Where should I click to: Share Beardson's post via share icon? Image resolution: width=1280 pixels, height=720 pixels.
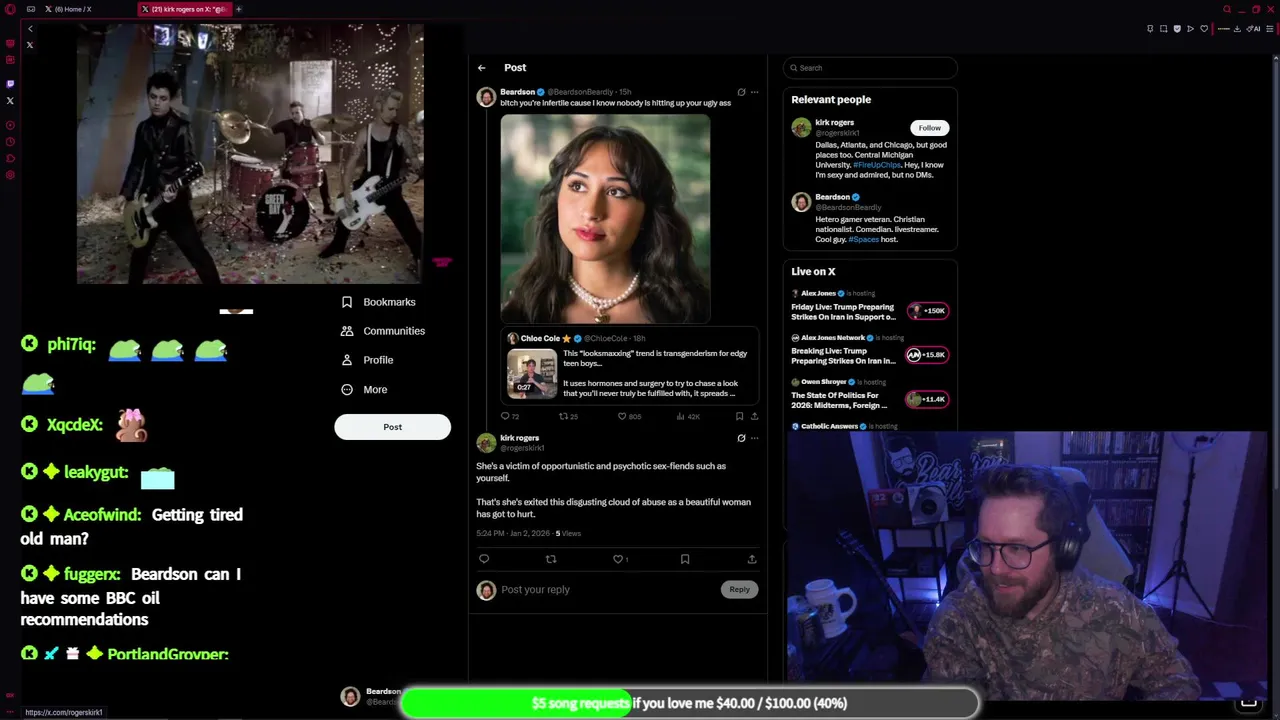coord(754,416)
